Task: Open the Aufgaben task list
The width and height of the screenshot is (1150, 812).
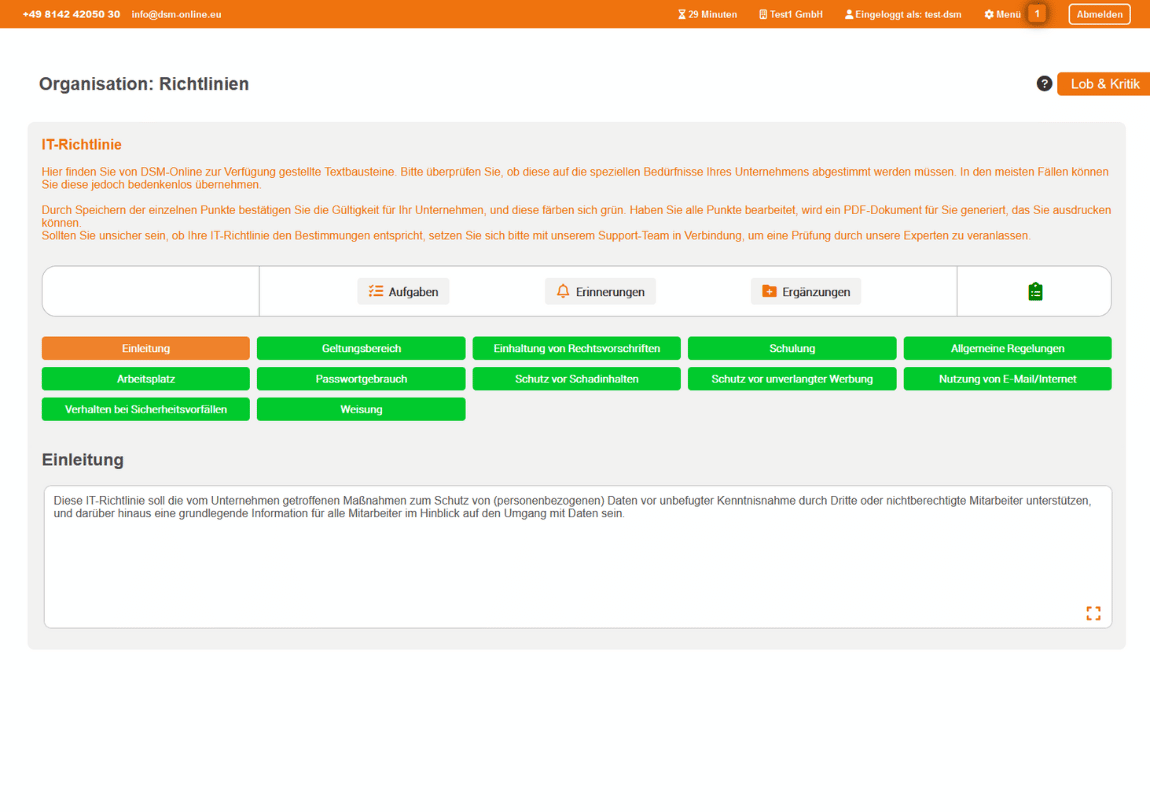Action: coord(403,291)
